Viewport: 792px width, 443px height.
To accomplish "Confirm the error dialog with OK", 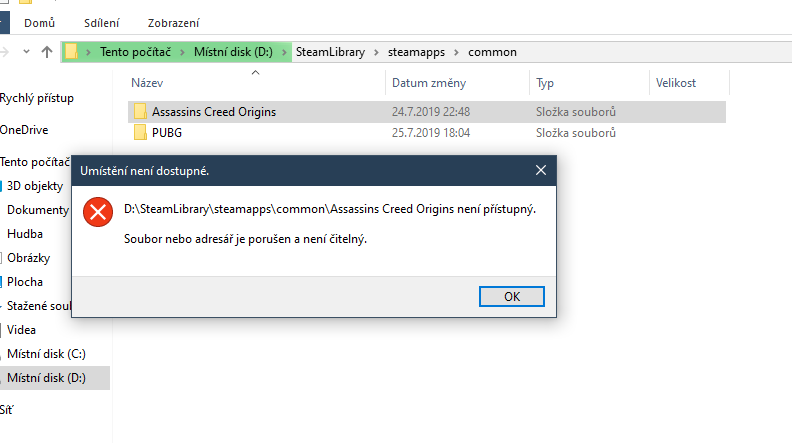I will (x=512, y=297).
